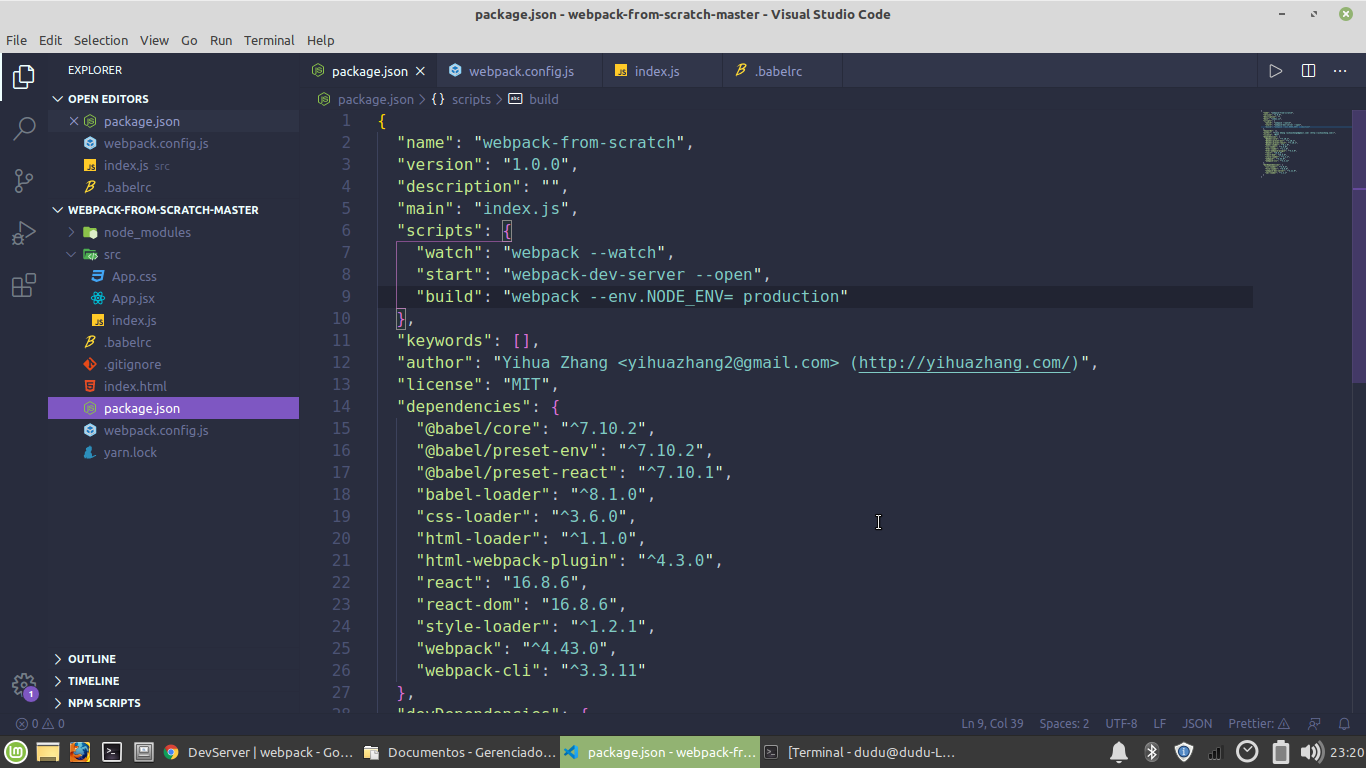Open the editor More Actions ellipsis
This screenshot has width=1366, height=768.
tap(1340, 71)
